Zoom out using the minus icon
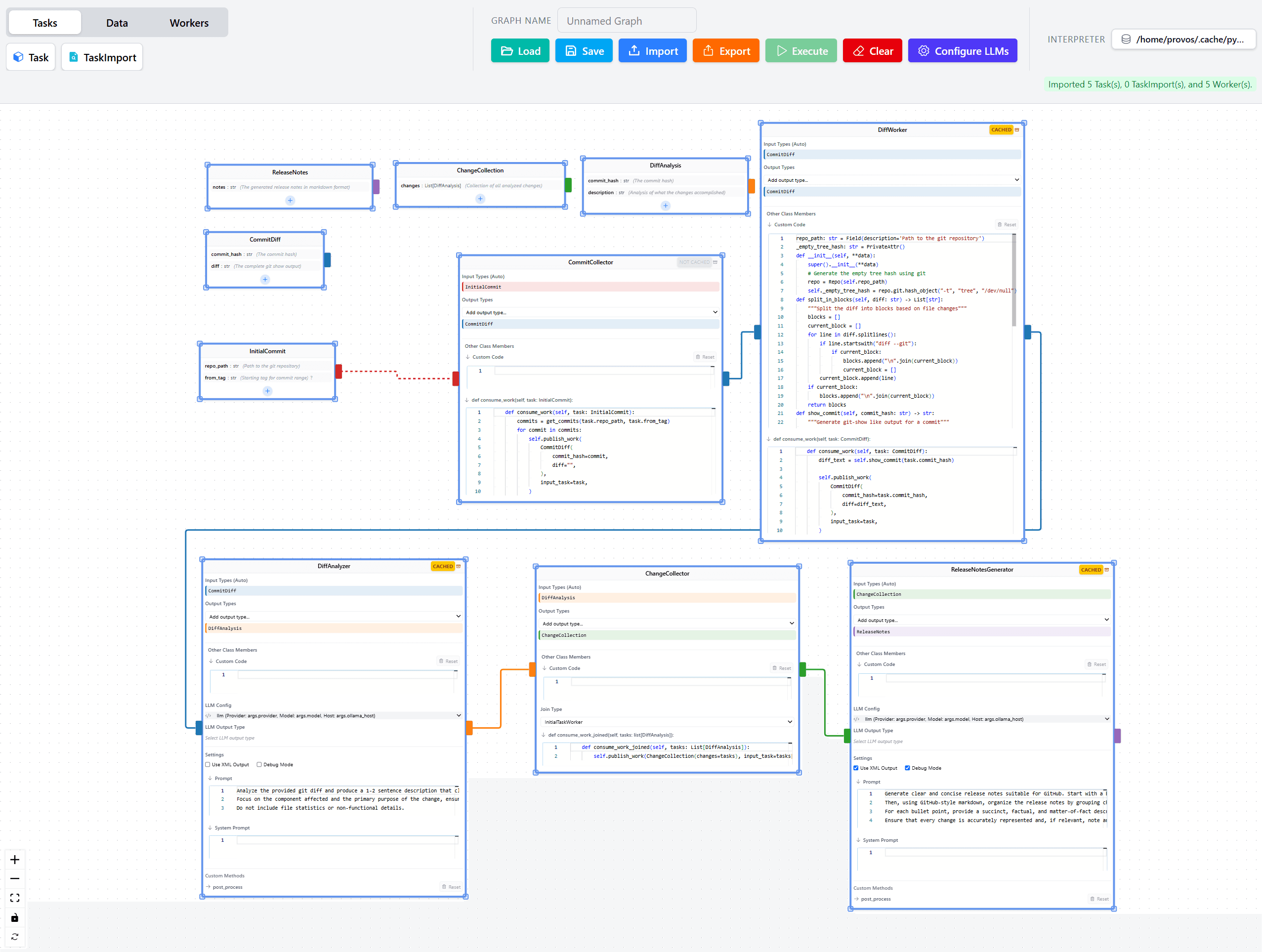1262x952 pixels. pyautogui.click(x=15, y=878)
